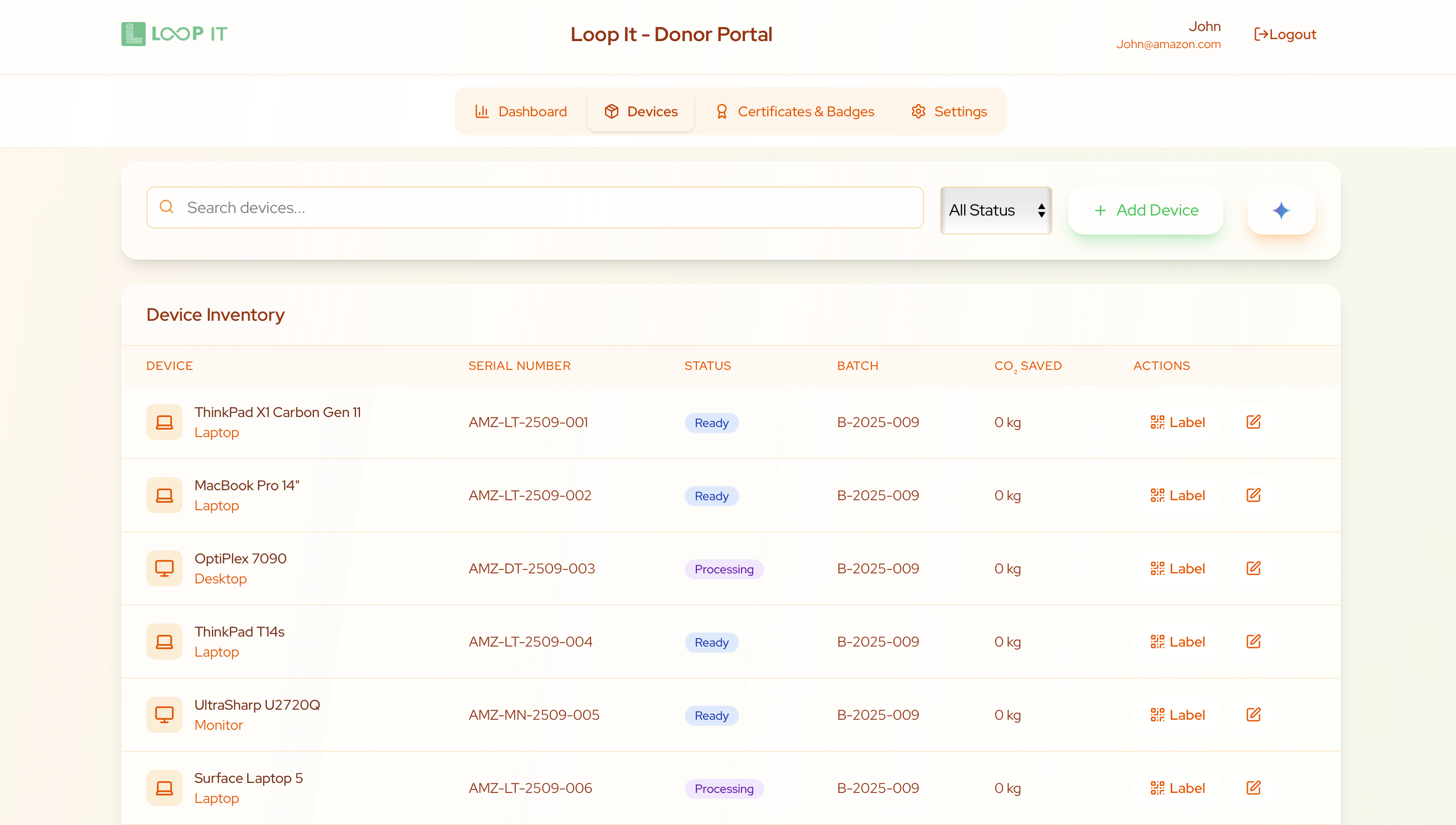
Task: Open Certificates & Badges tab
Action: click(x=794, y=112)
